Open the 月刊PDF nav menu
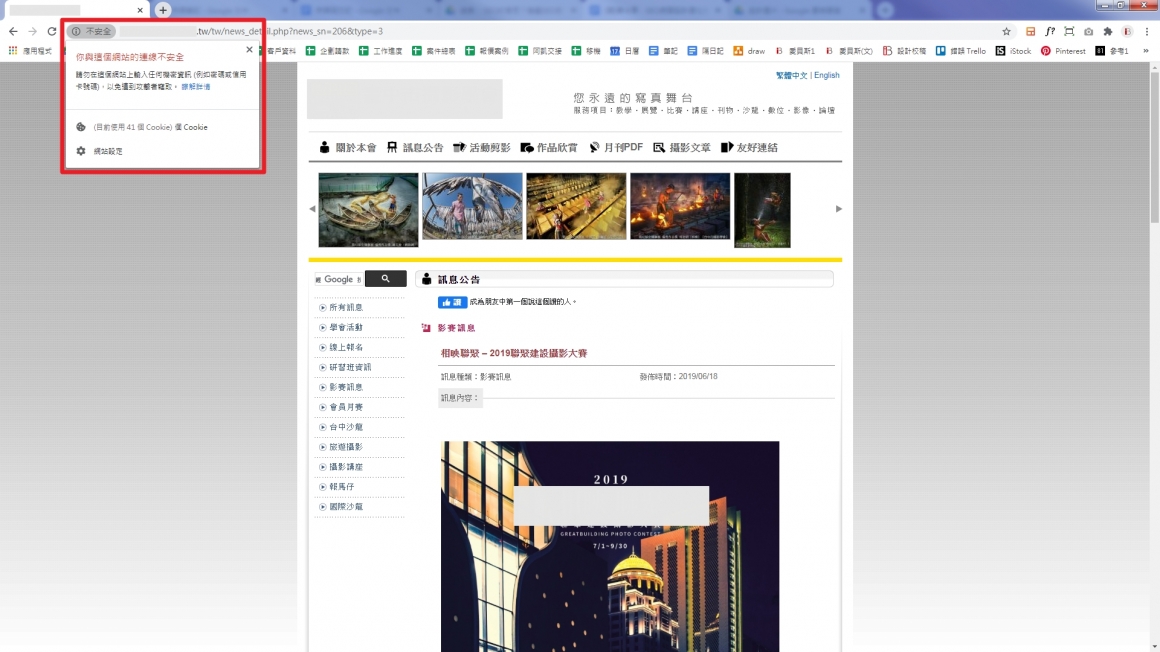The height and width of the screenshot is (652, 1160). pyautogui.click(x=616, y=147)
